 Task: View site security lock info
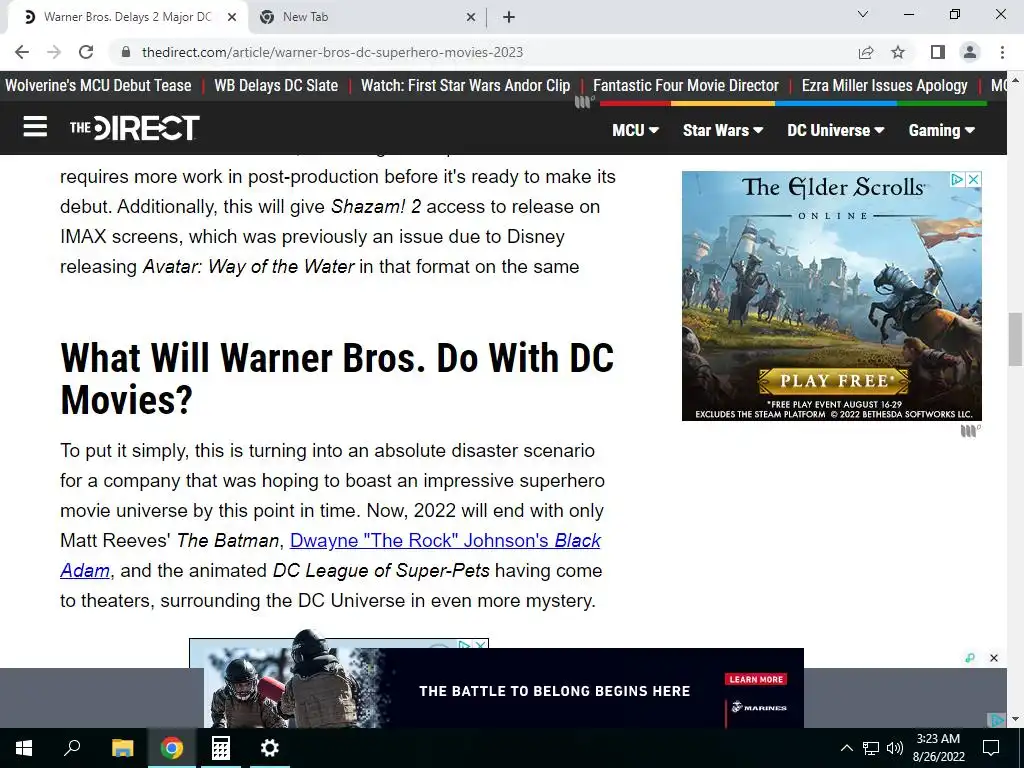tap(127, 52)
